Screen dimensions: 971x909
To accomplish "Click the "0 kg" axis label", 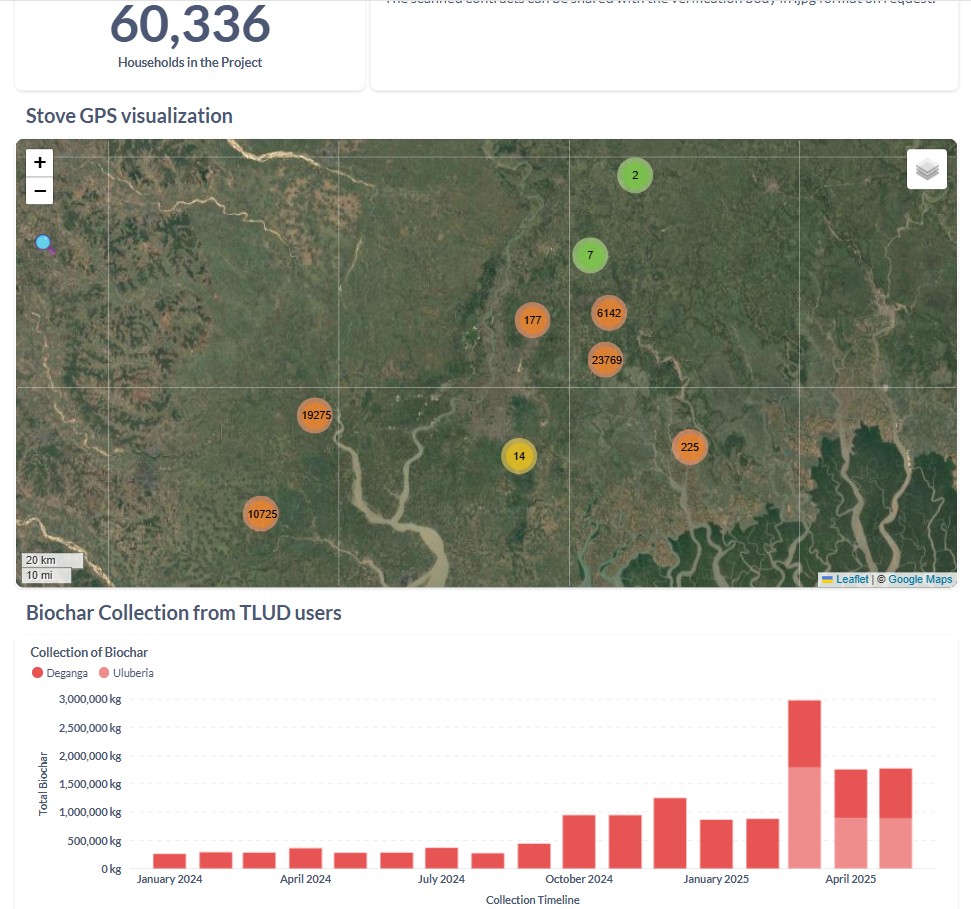I will coord(111,869).
